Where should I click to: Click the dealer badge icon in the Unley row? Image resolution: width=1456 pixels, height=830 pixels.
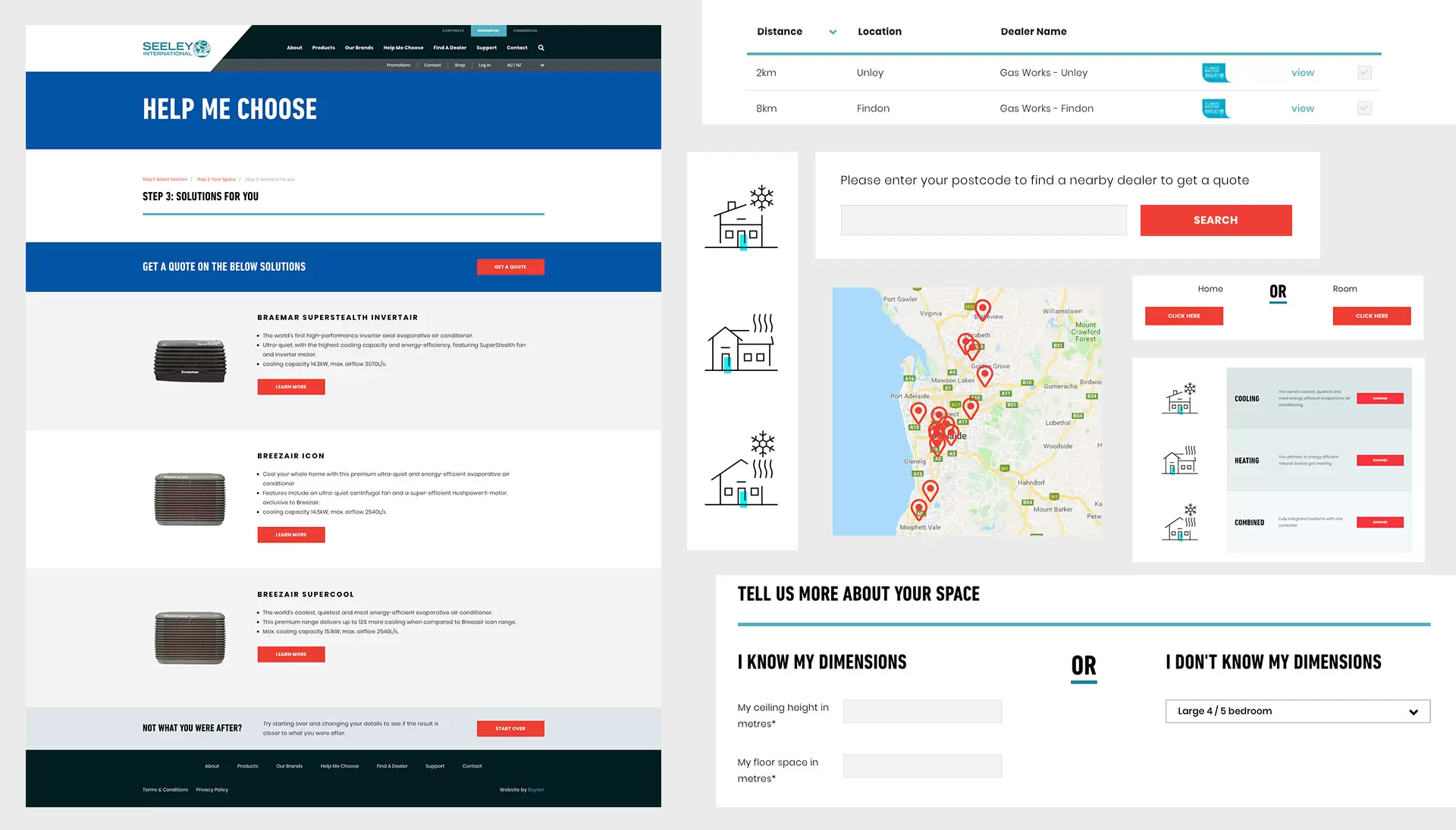coord(1215,73)
